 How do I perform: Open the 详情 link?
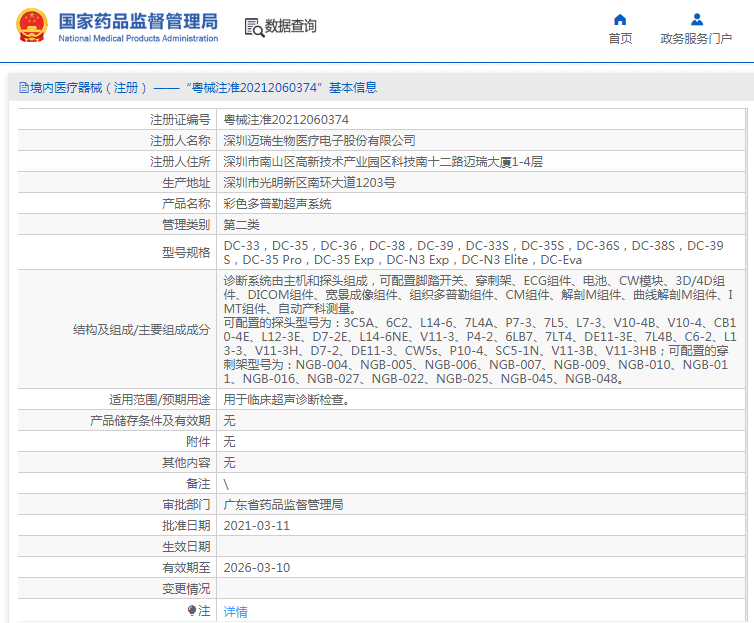[235, 611]
